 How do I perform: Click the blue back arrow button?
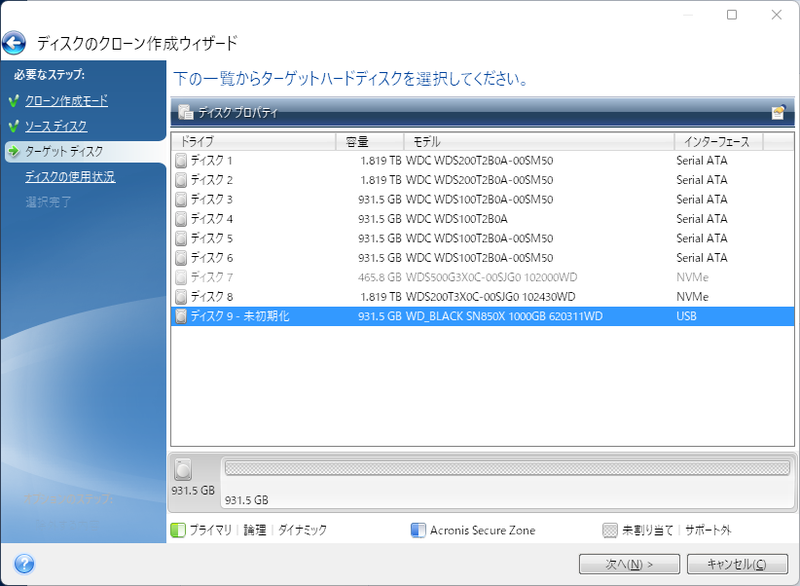[x=14, y=43]
